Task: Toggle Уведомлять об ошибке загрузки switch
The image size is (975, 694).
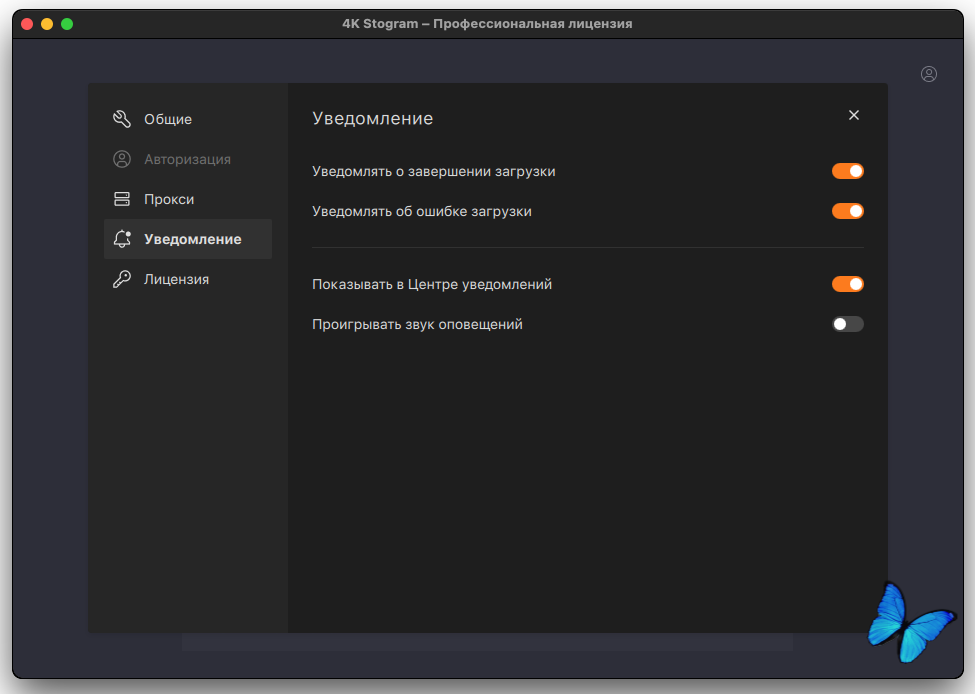Action: point(848,211)
